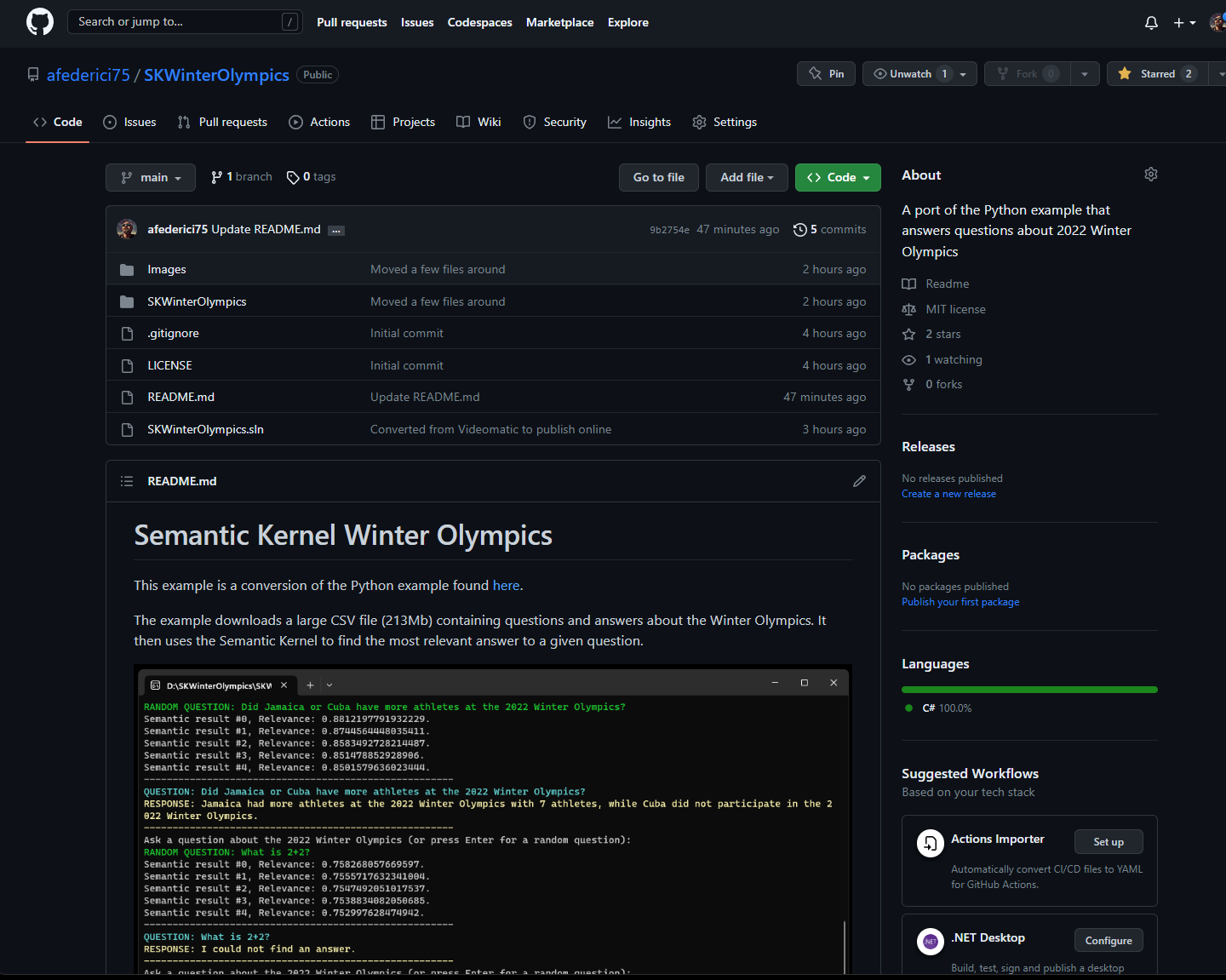This screenshot has height=980, width=1226.
Task: Pin the repository
Action: [826, 74]
